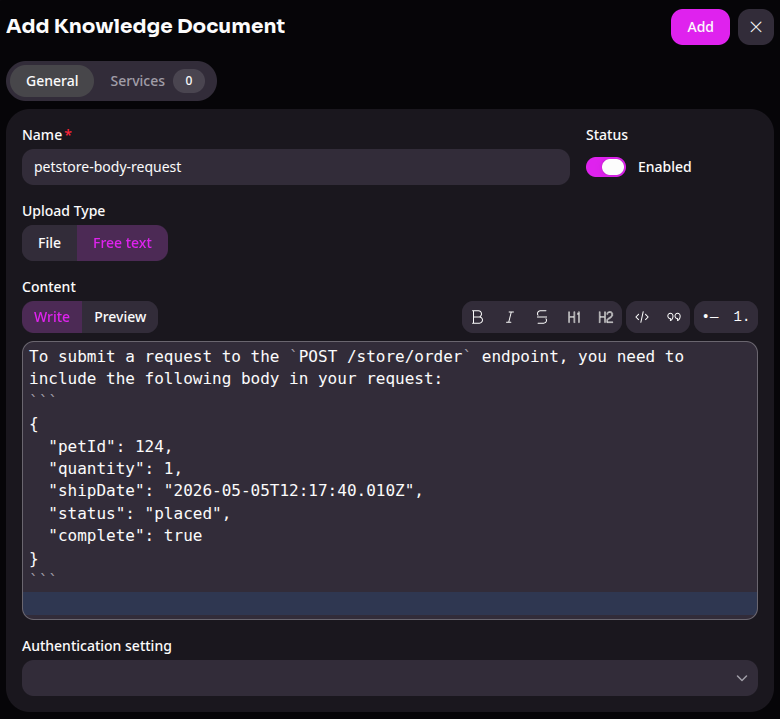
Task: Click the "complete": true line
Action: [125, 536]
